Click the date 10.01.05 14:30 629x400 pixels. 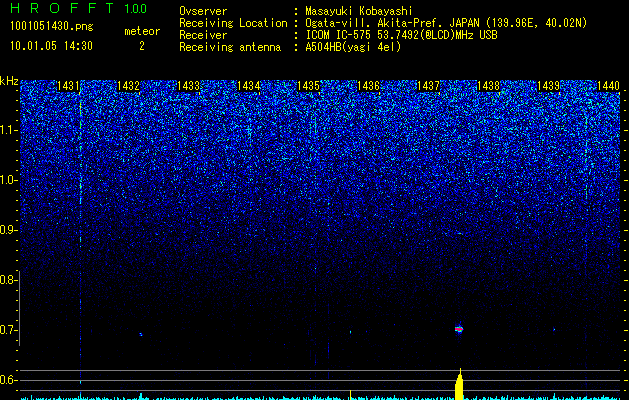(51, 46)
